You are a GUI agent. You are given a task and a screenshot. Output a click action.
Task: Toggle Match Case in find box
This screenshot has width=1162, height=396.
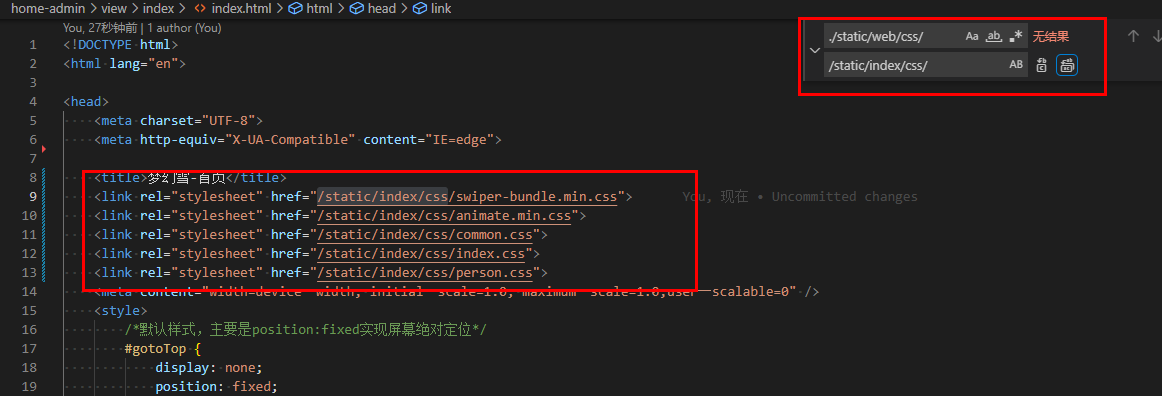click(972, 36)
